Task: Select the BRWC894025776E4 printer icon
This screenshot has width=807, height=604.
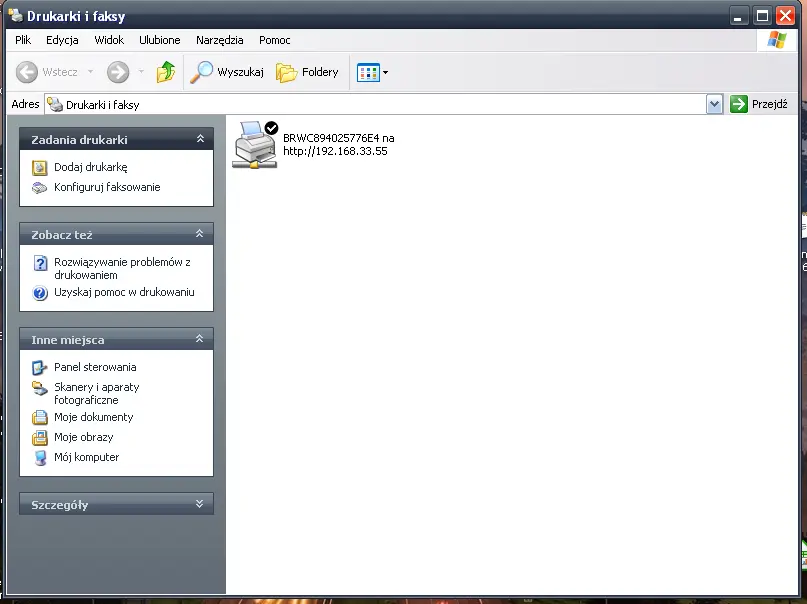Action: tap(255, 145)
